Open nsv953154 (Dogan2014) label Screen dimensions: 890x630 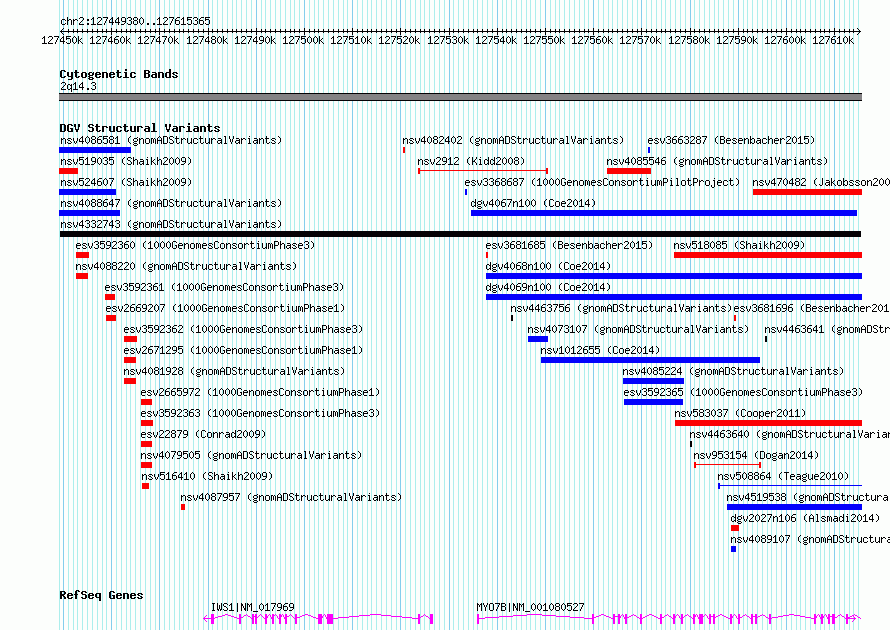point(756,455)
